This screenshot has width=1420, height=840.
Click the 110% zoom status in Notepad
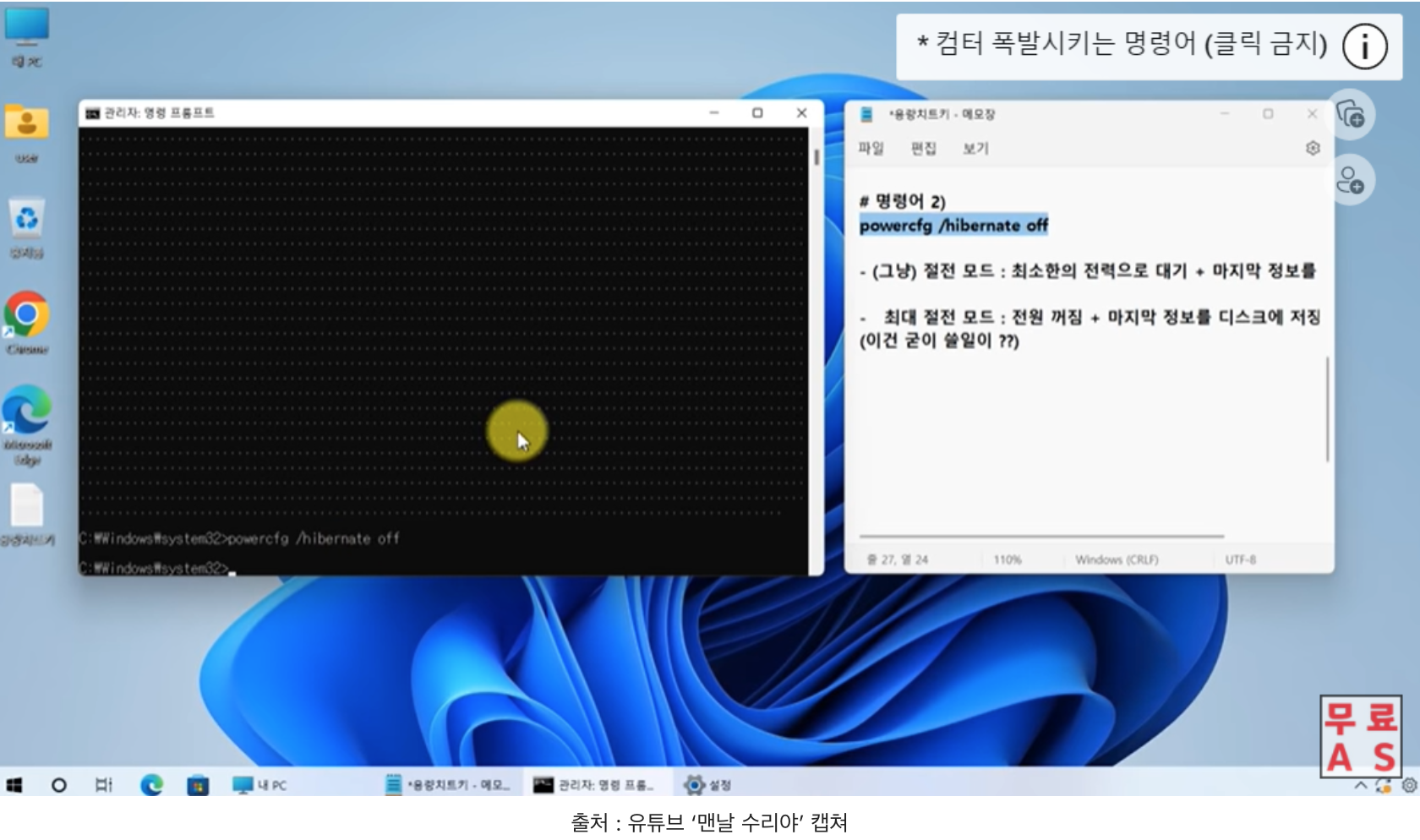tap(1008, 559)
